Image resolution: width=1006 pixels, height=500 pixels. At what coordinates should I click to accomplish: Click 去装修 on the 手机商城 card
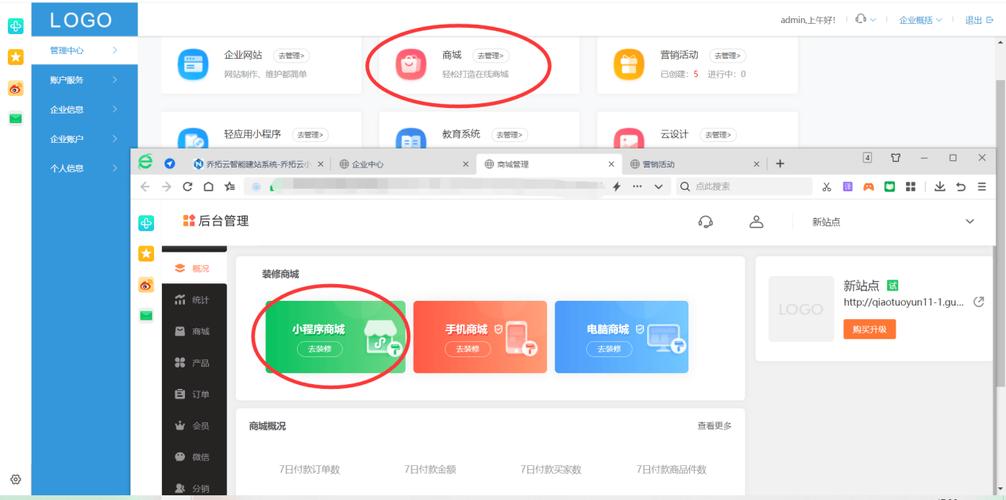(467, 349)
